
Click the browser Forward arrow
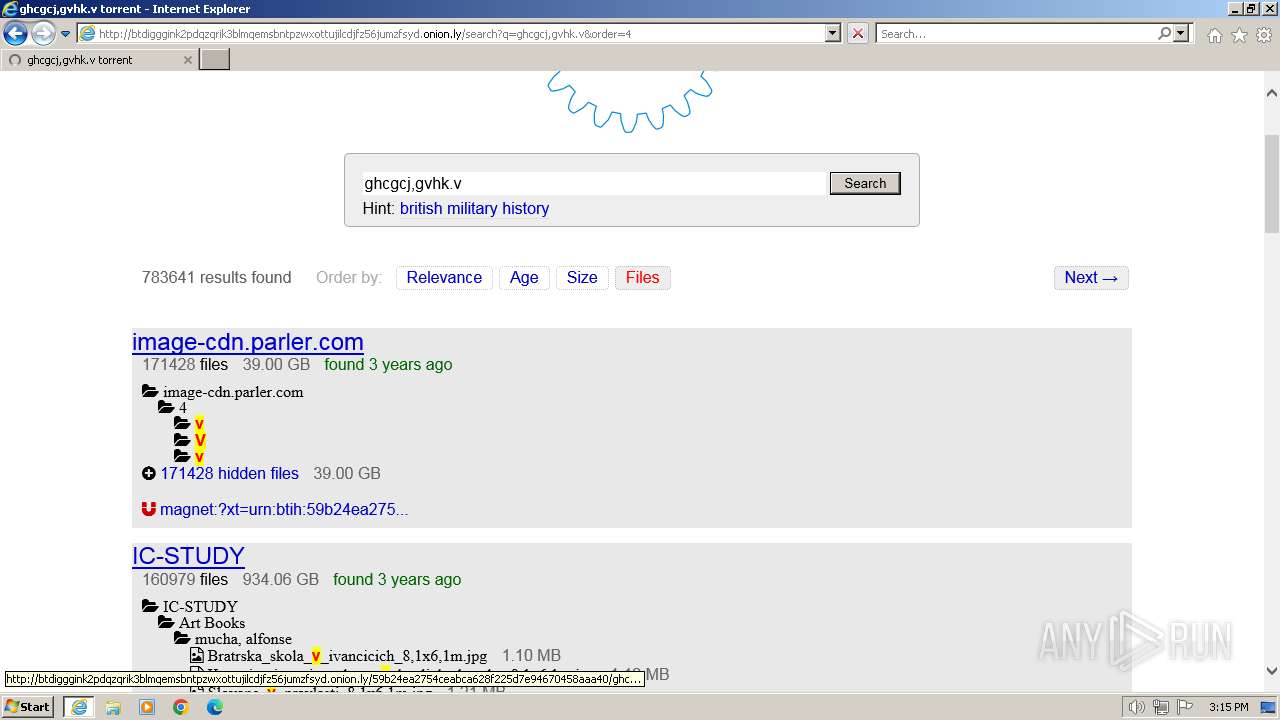pos(42,33)
